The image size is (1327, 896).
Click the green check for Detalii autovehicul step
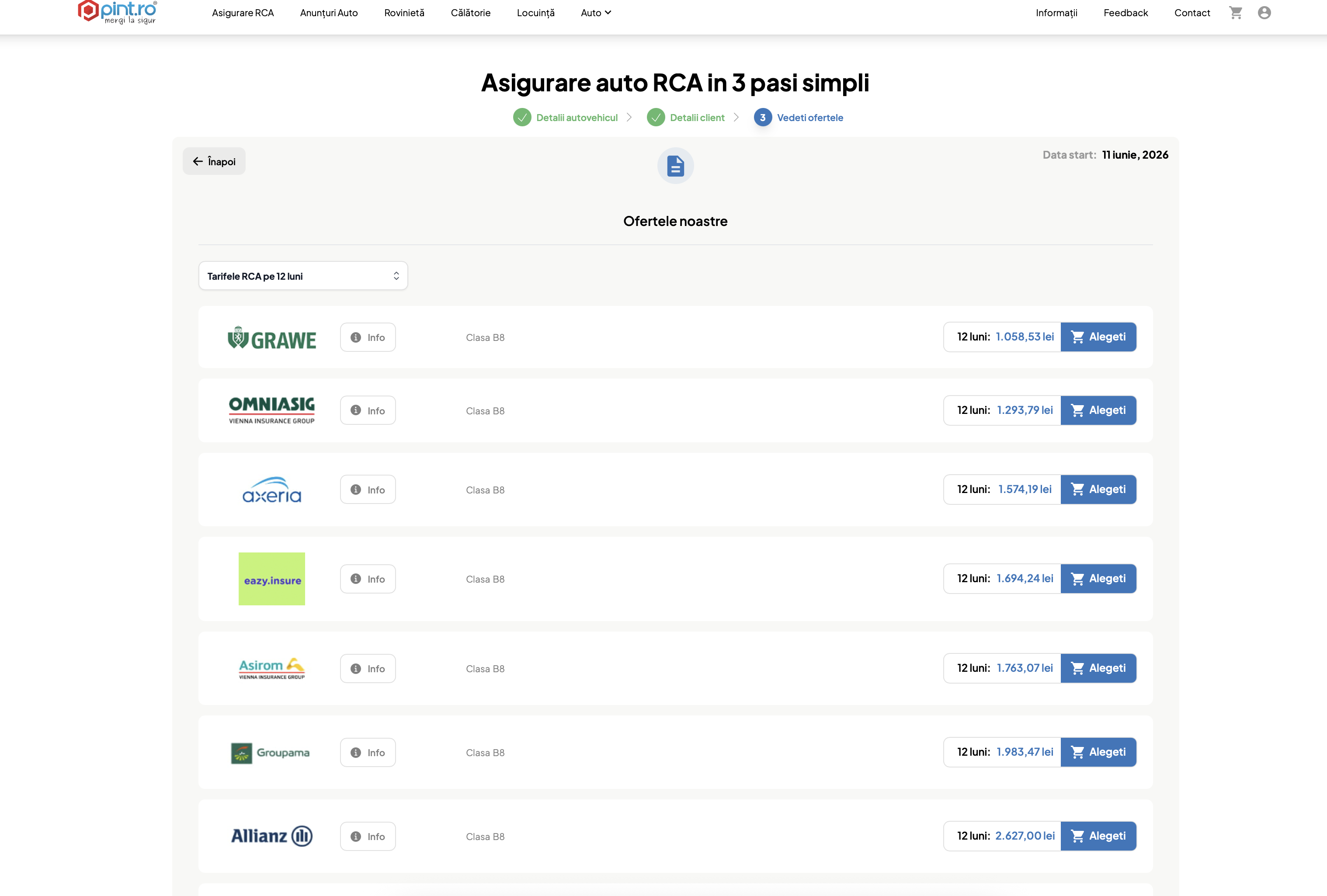(x=522, y=118)
